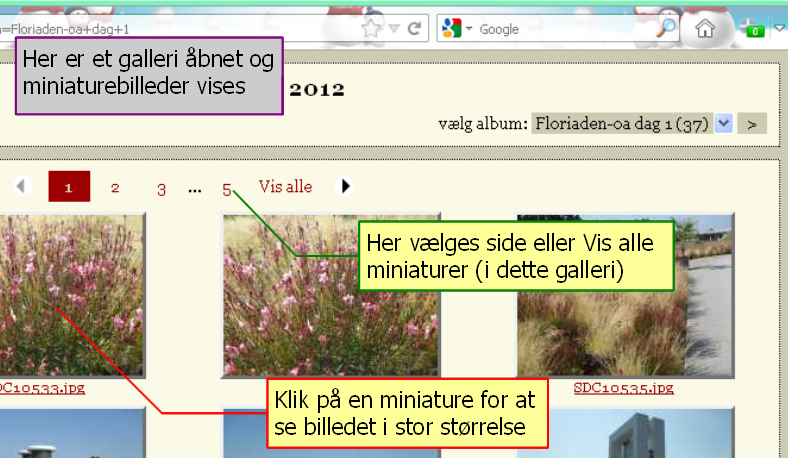Click the green add-on icon showing 0
Image resolution: width=788 pixels, height=458 pixels.
coord(753,29)
